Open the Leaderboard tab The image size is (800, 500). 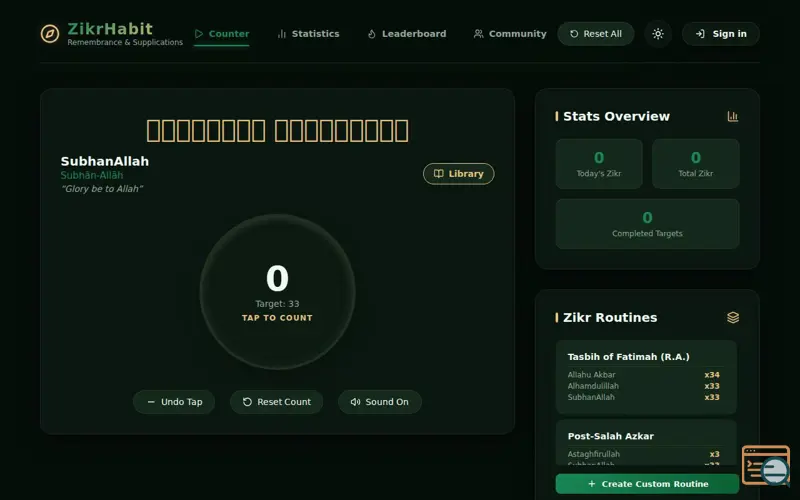click(407, 34)
